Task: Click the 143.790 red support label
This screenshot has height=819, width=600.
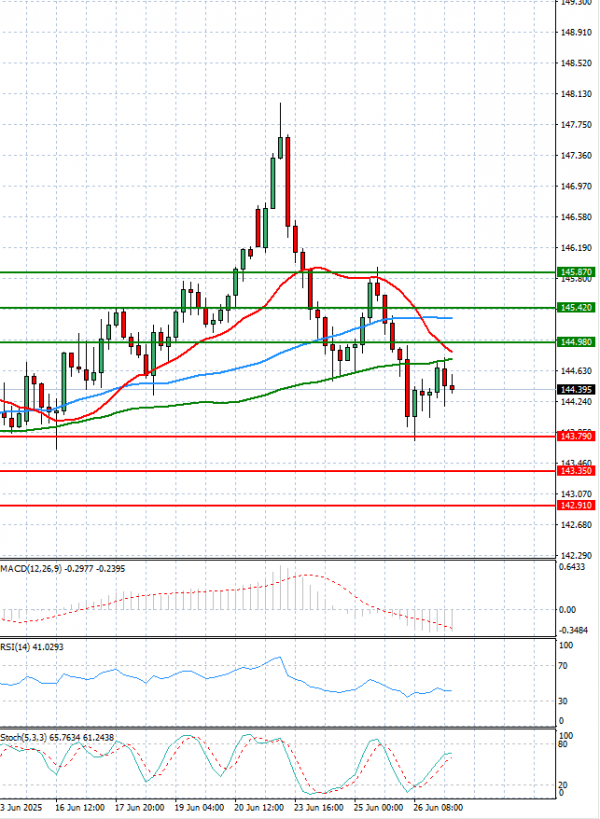Action: tap(576, 436)
